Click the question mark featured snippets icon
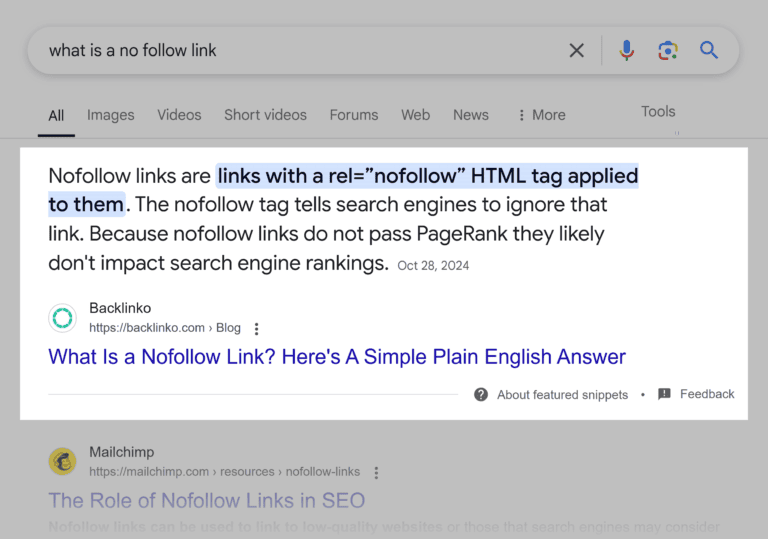The width and height of the screenshot is (768, 539). (x=481, y=394)
